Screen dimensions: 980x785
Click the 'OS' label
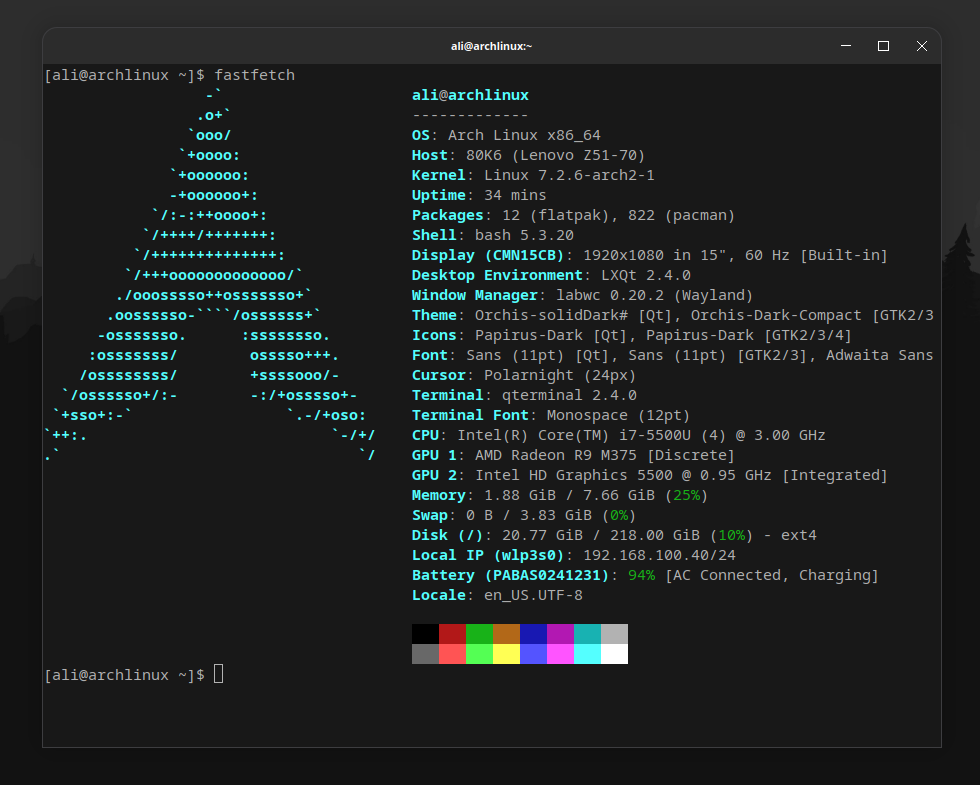pos(421,135)
